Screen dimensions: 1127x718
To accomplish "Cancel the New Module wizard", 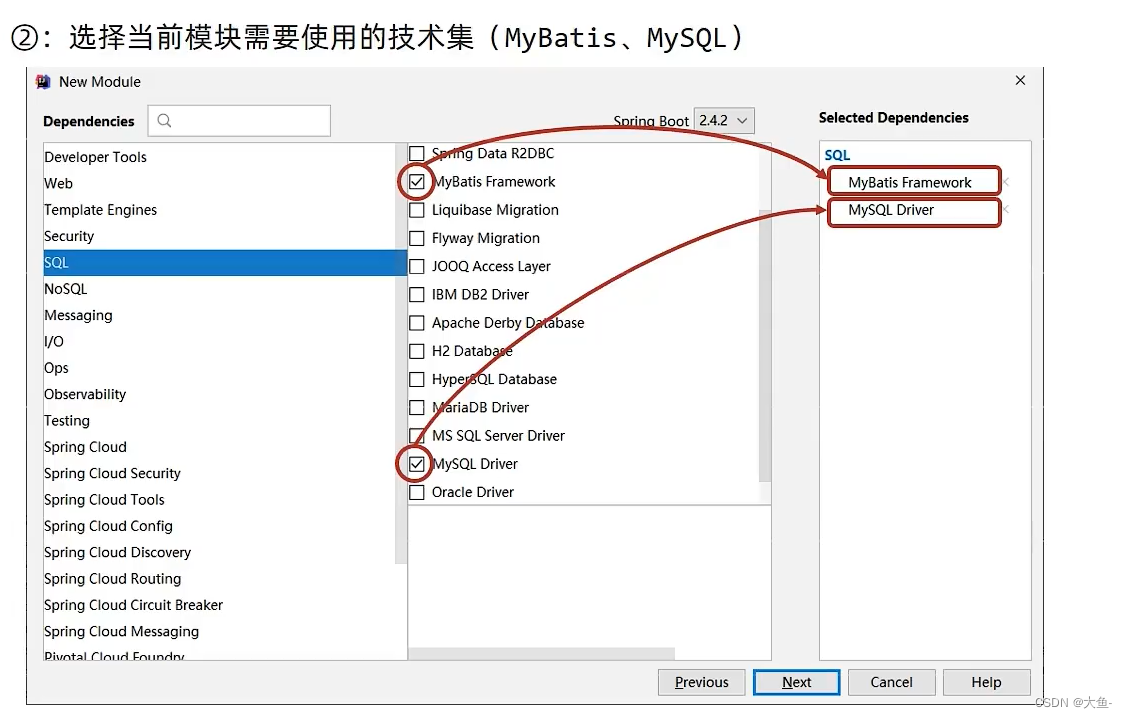I will pyautogui.click(x=891, y=682).
